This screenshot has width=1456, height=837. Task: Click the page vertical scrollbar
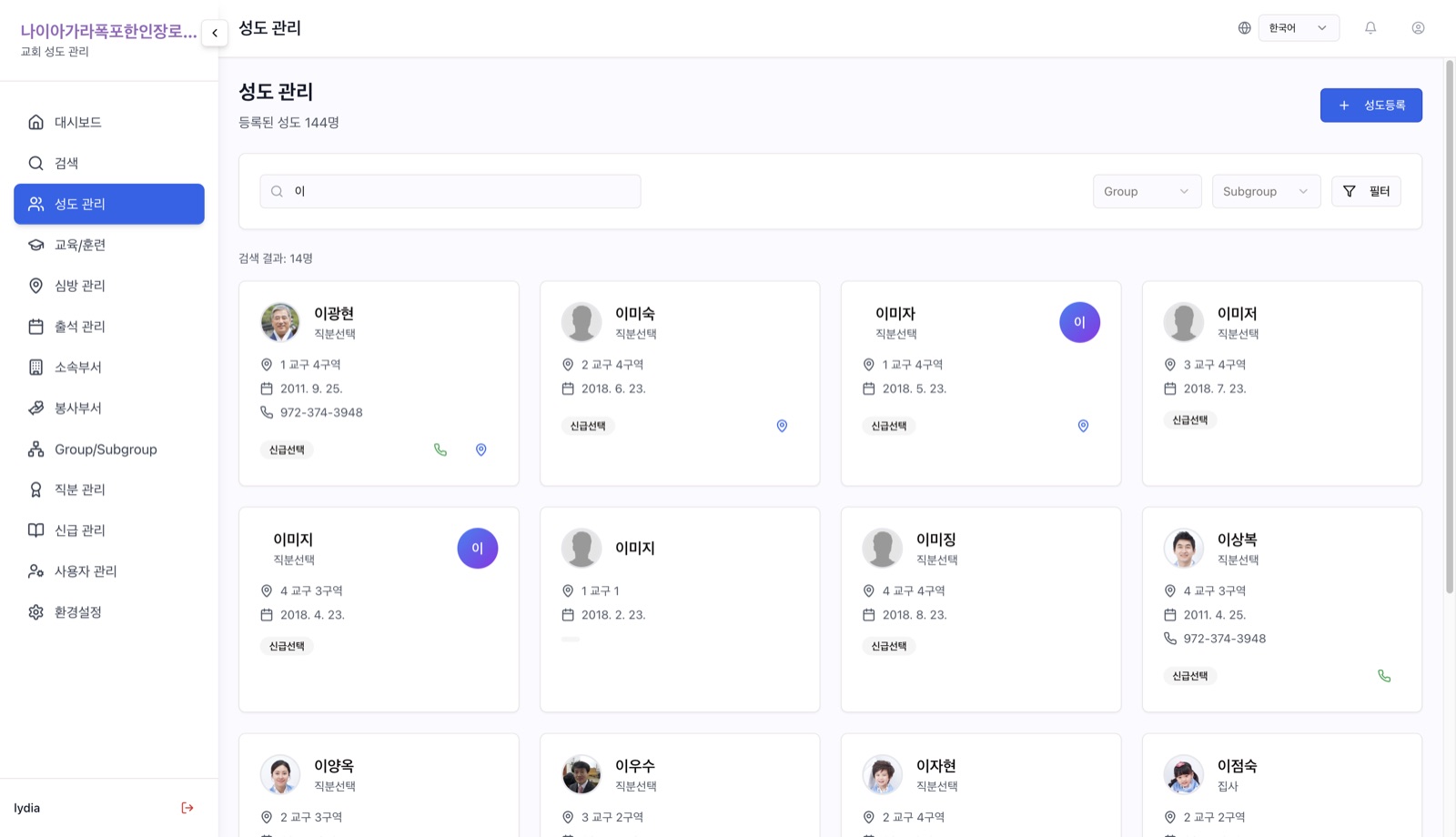[1450, 328]
